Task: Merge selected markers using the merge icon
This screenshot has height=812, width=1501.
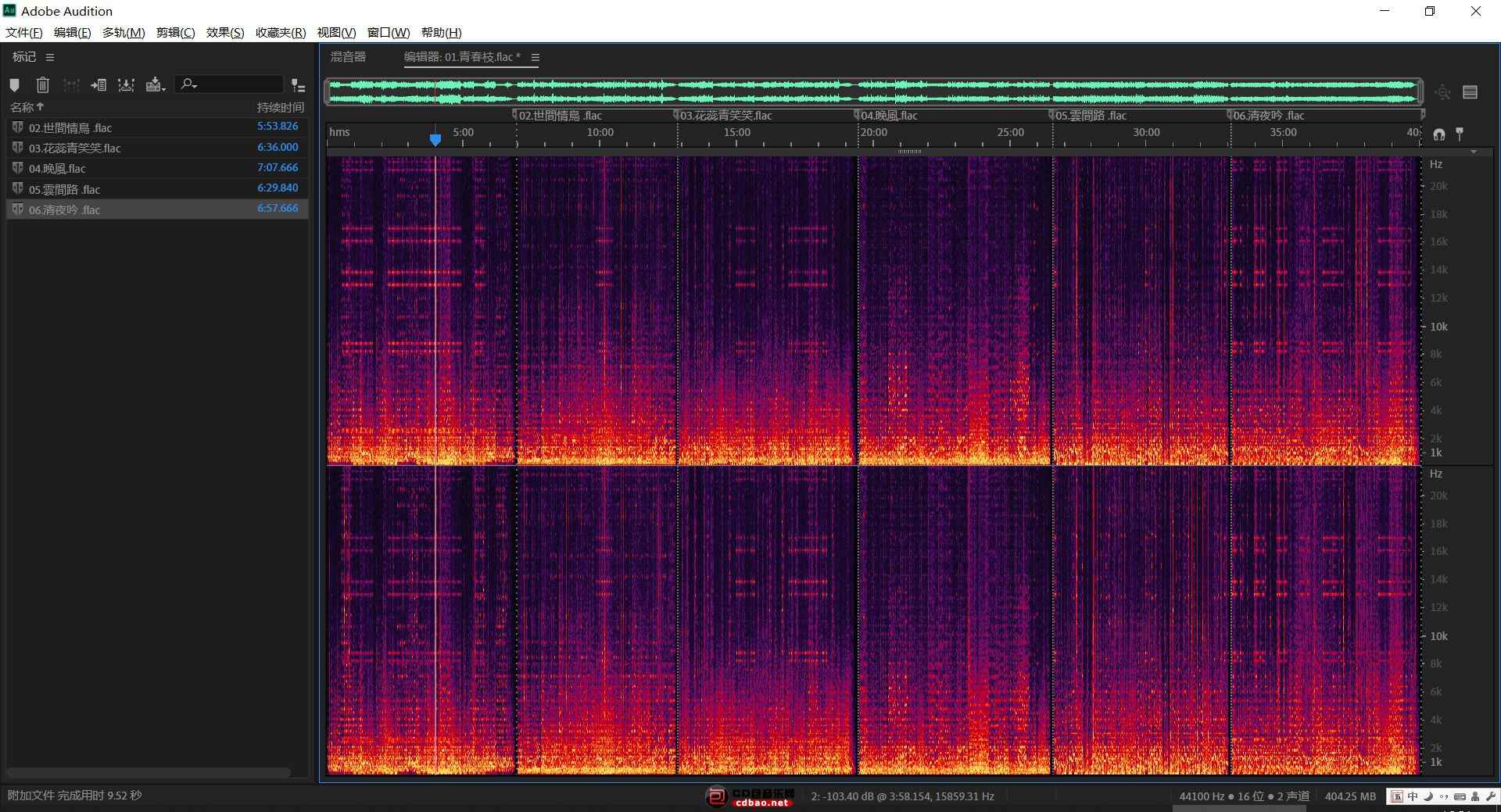Action: coord(71,85)
